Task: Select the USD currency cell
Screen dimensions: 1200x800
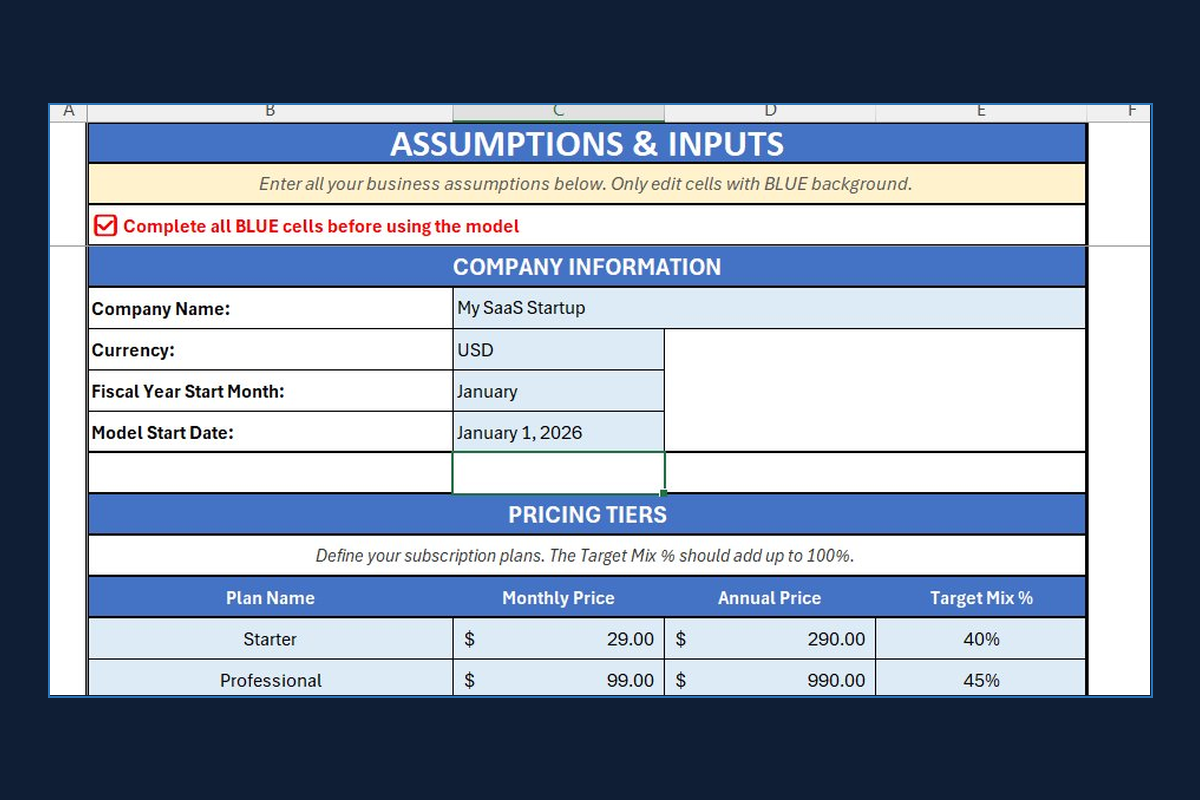Action: (x=558, y=350)
